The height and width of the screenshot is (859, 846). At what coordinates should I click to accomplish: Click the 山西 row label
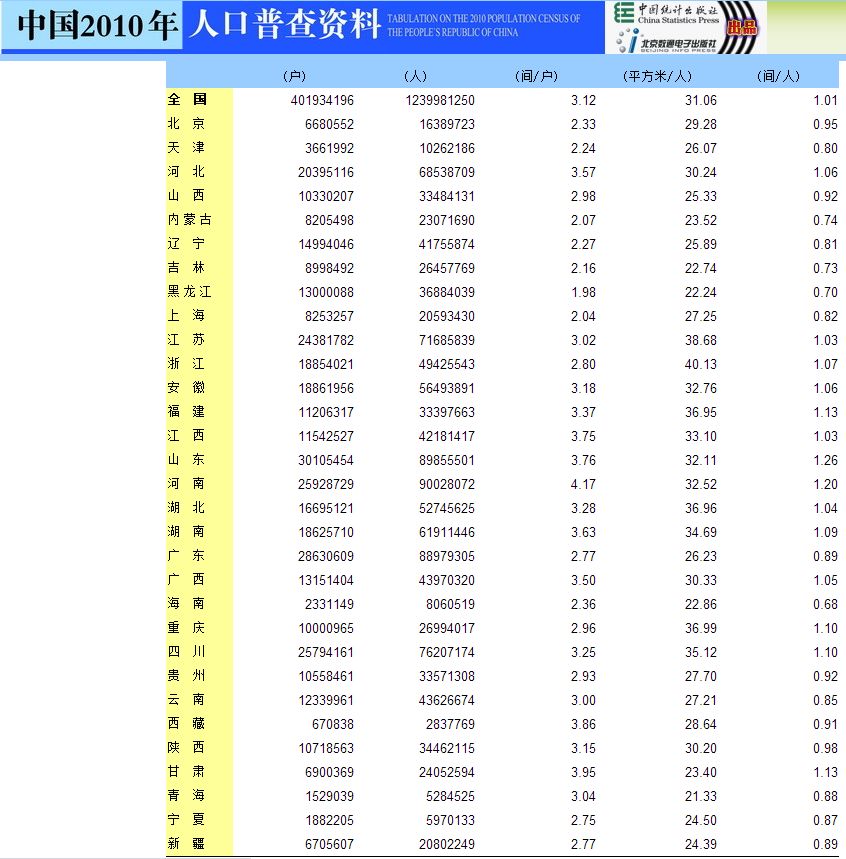tap(186, 196)
